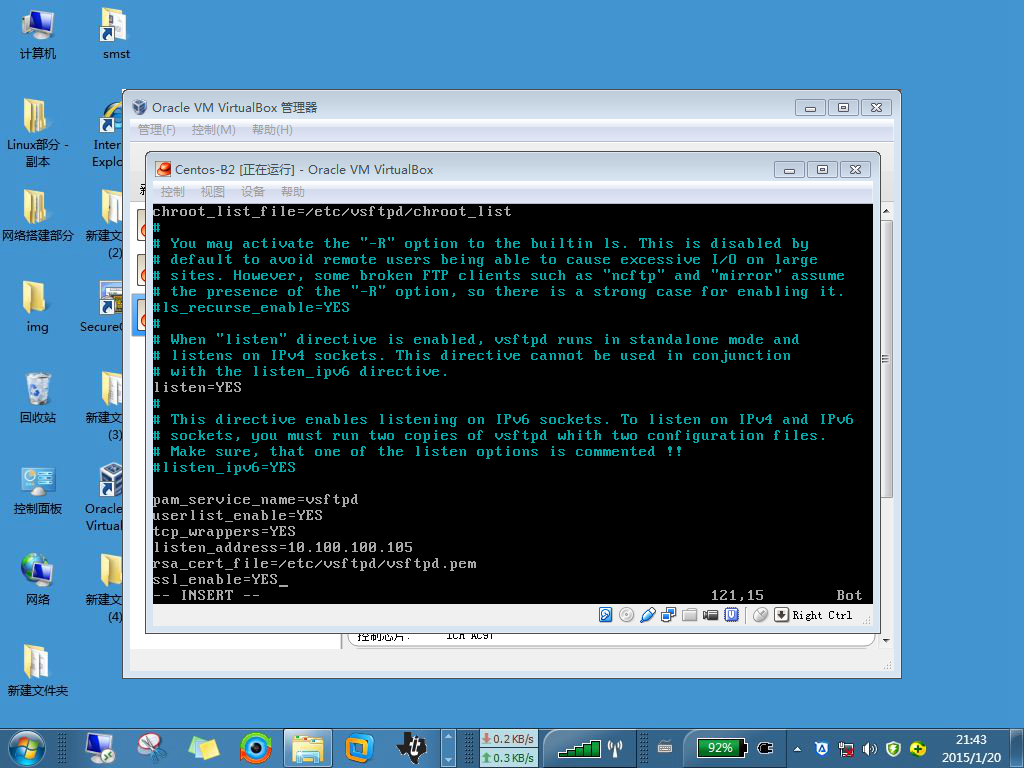This screenshot has height=768, width=1024.
Task: Open the 帮助 menu in Centos-B2 window
Action: point(293,192)
